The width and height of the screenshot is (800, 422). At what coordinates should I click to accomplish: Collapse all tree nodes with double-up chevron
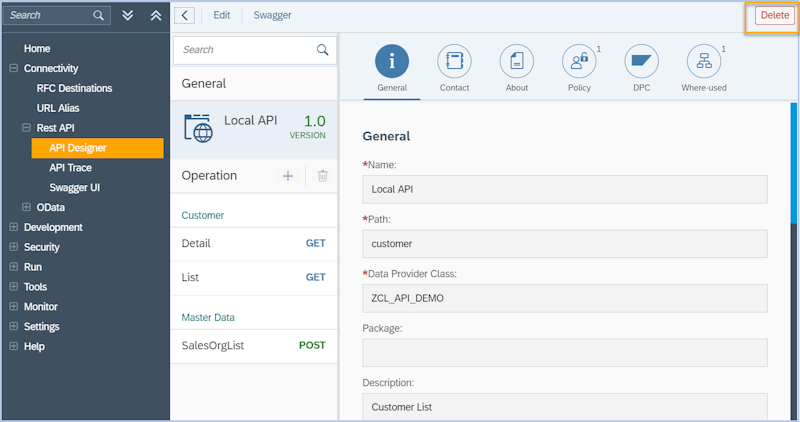(x=155, y=15)
